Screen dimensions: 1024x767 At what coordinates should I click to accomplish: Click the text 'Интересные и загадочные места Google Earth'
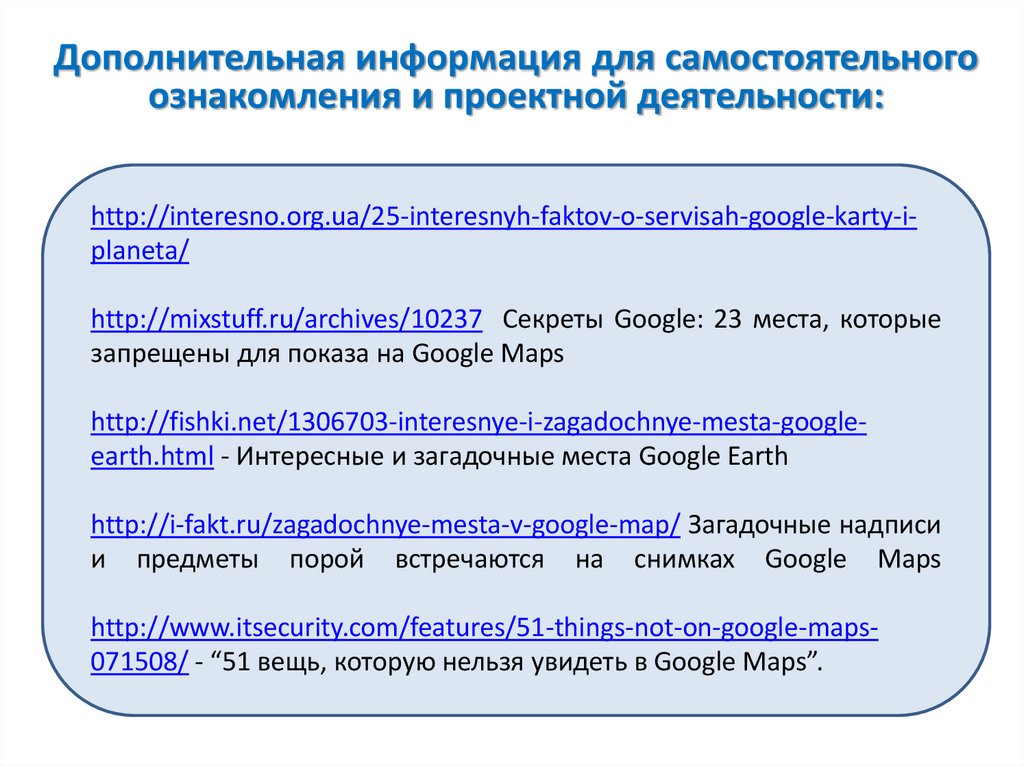[x=512, y=457]
